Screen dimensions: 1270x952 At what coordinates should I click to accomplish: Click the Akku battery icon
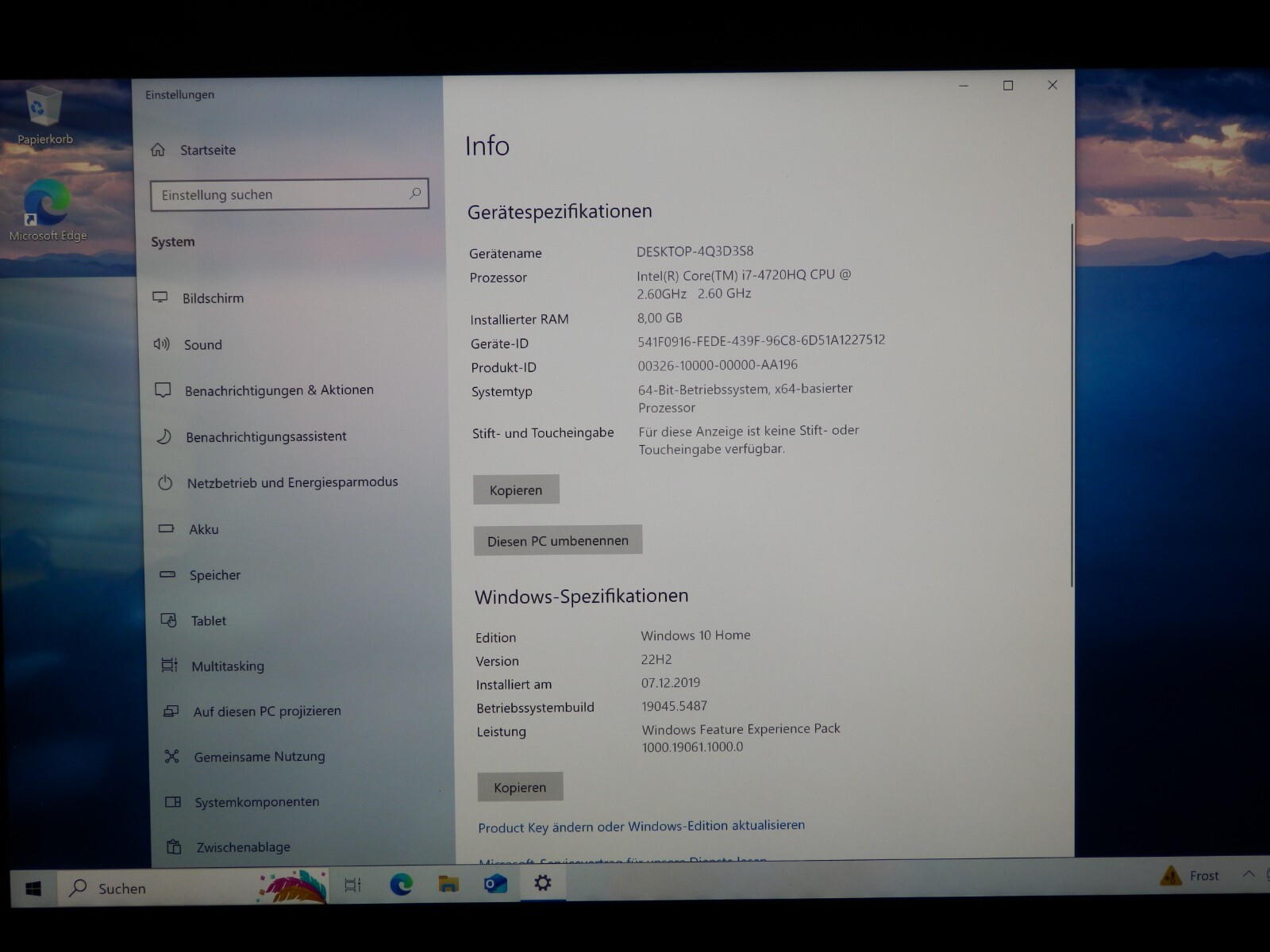pyautogui.click(x=166, y=528)
